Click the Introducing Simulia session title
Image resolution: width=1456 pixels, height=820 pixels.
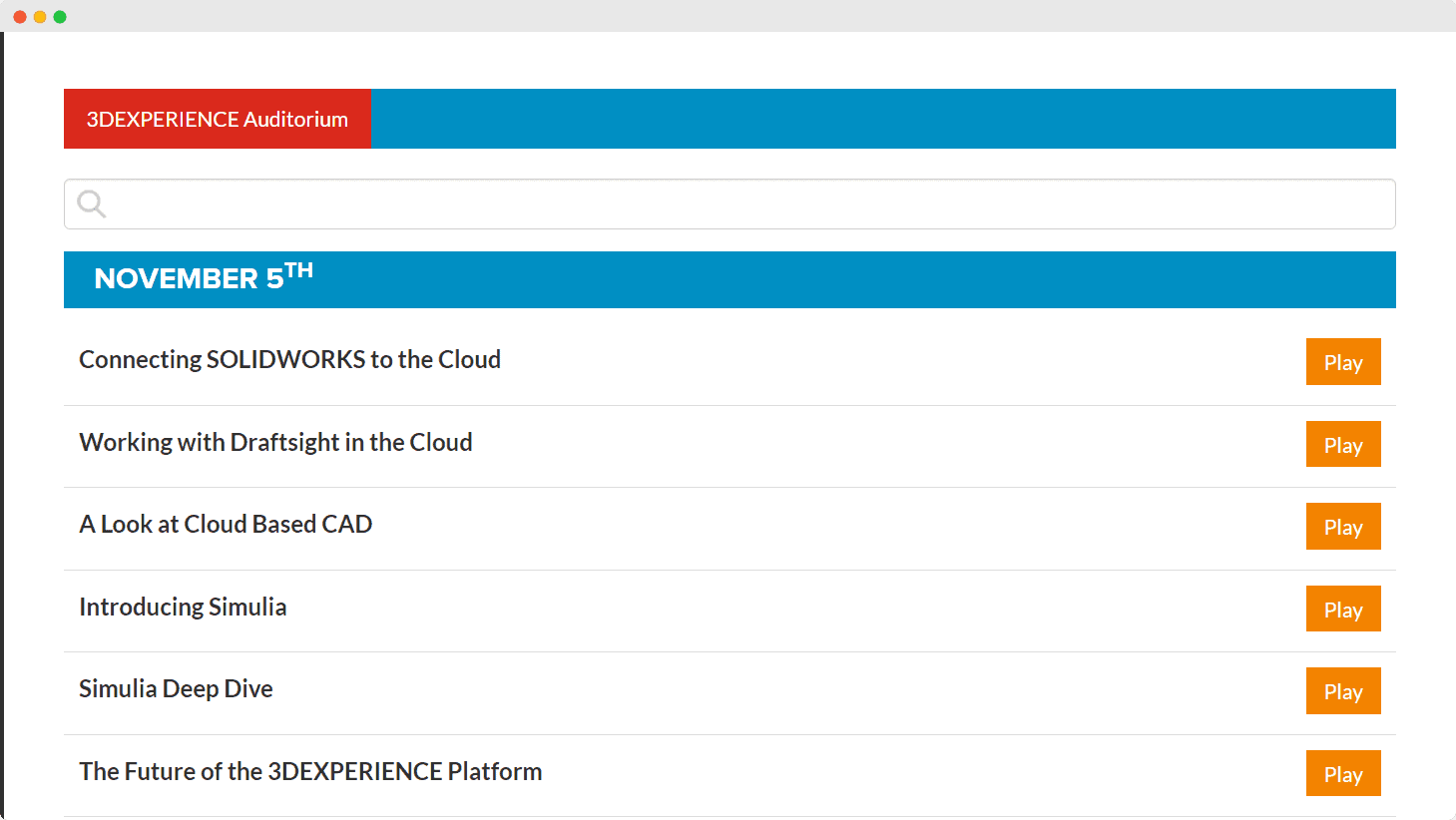pyautogui.click(x=183, y=607)
